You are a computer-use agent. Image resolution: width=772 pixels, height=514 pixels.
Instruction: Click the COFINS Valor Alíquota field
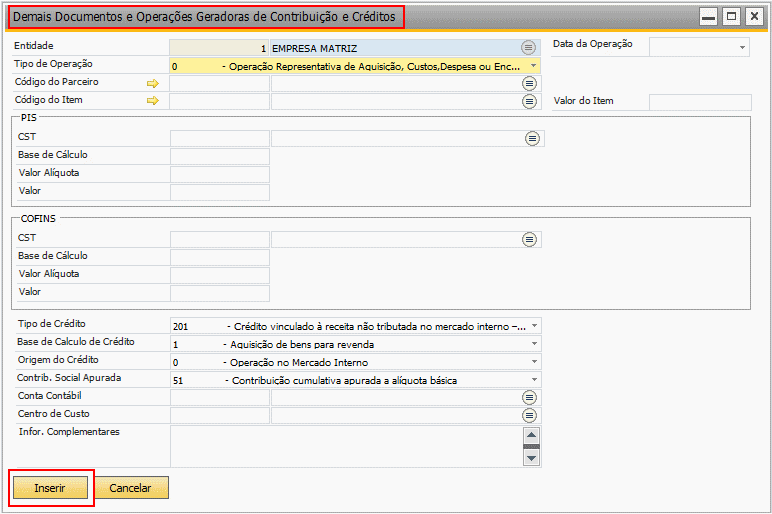pyautogui.click(x=220, y=275)
